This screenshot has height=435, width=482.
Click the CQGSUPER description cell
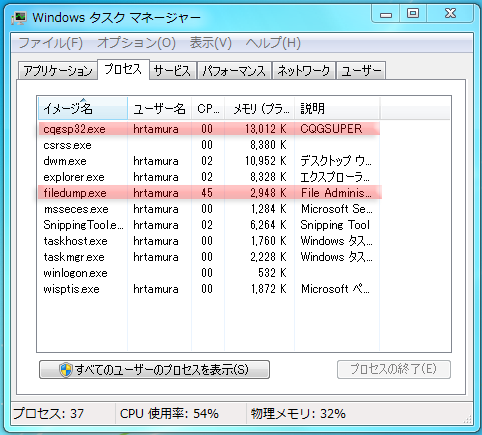coord(331,129)
